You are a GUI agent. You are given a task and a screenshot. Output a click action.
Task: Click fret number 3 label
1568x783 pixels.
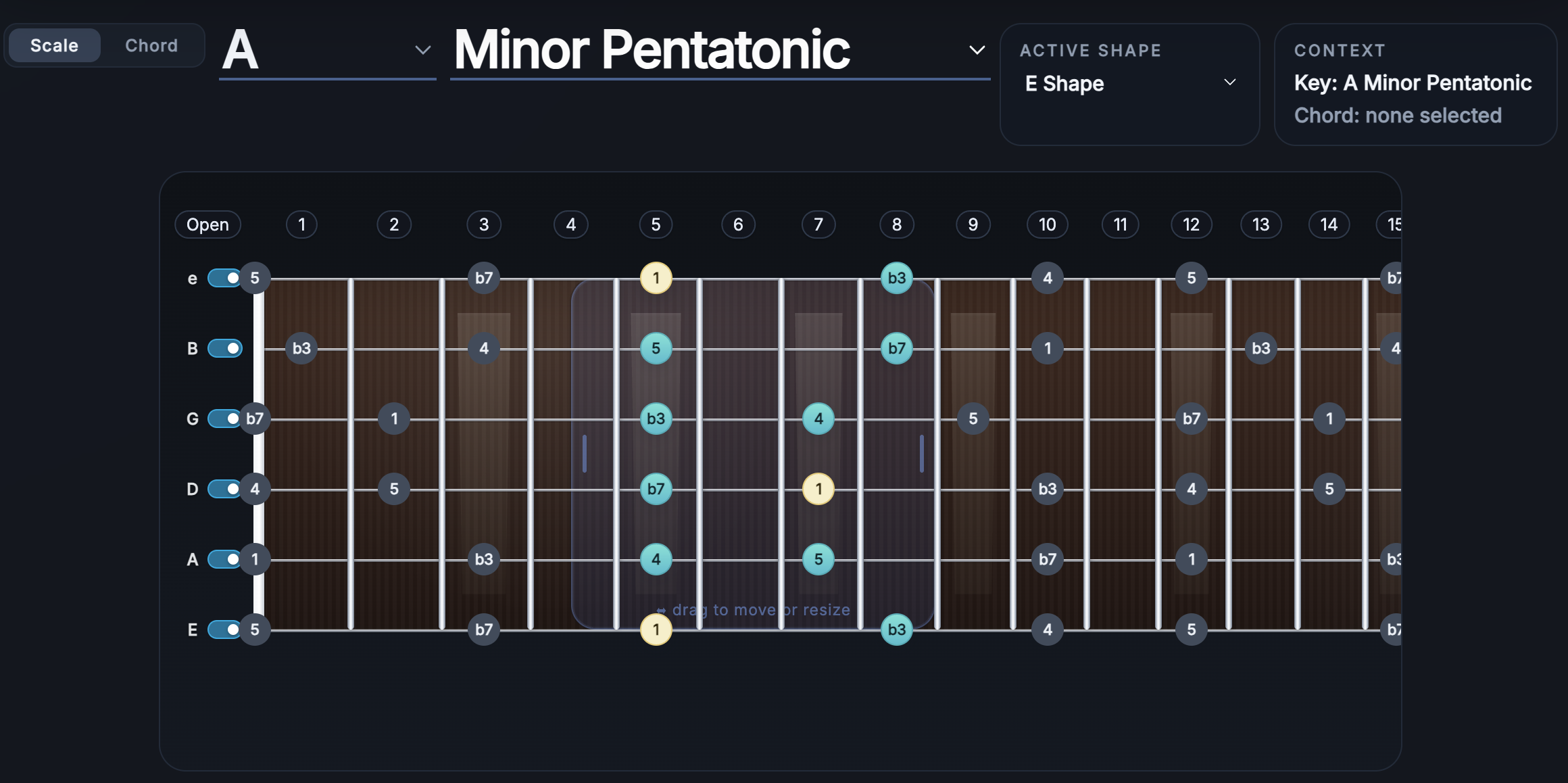(x=484, y=224)
